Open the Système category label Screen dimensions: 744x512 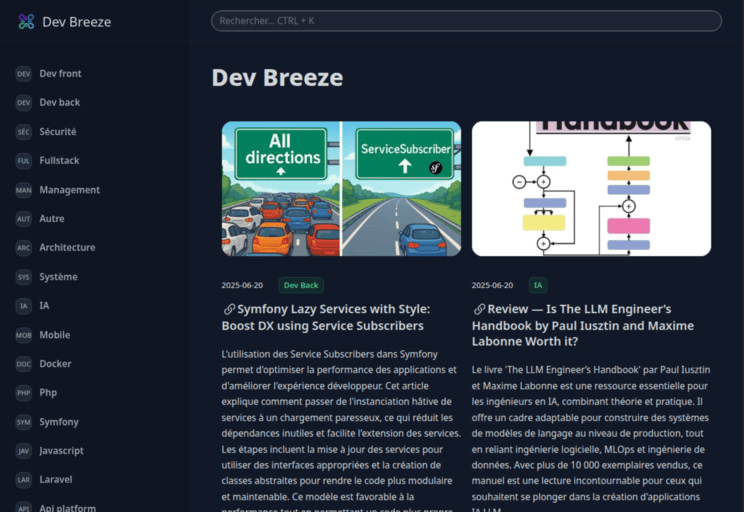pos(58,277)
